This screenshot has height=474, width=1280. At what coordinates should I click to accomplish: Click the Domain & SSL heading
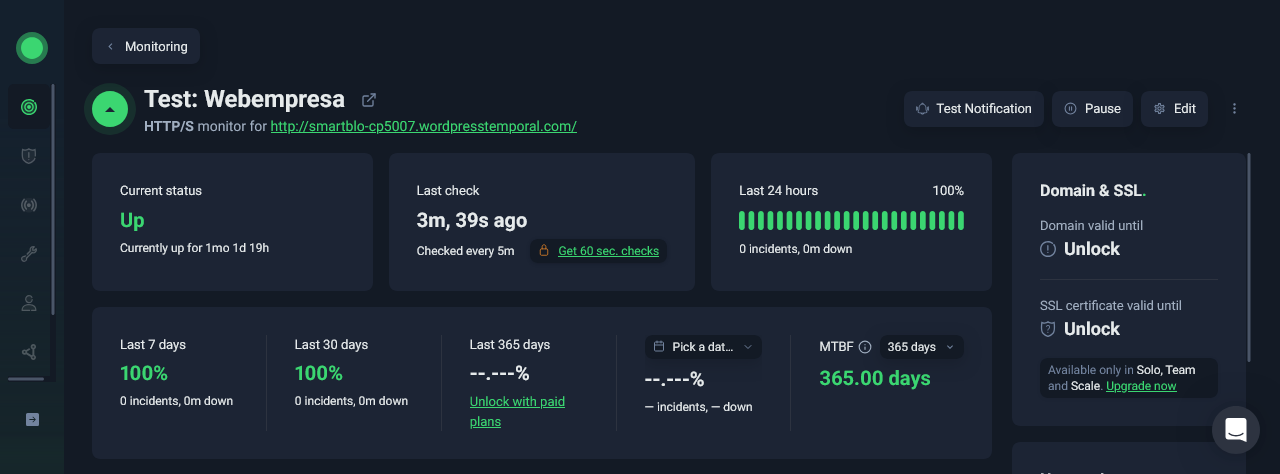pyautogui.click(x=1093, y=191)
